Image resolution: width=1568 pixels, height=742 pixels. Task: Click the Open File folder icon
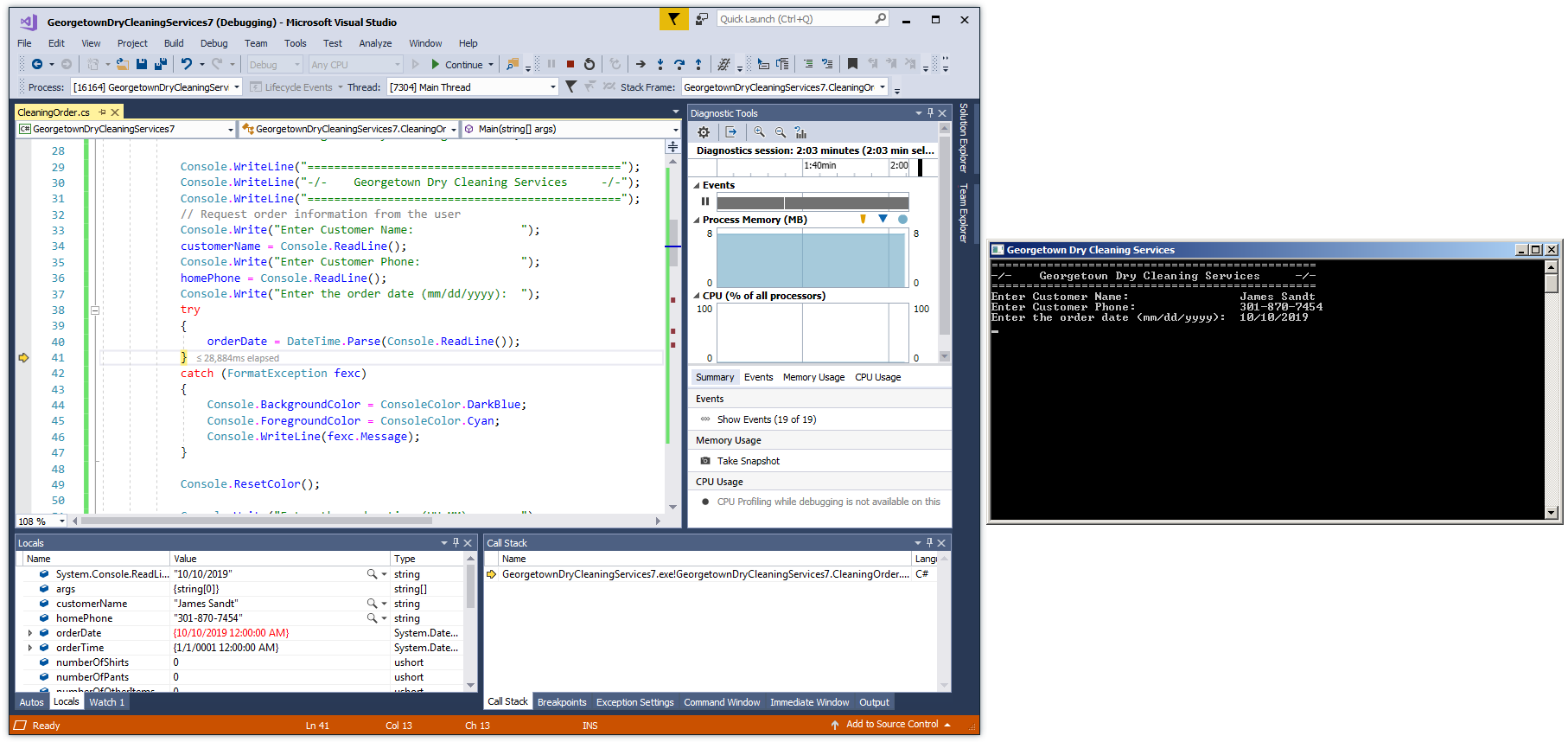tap(123, 64)
